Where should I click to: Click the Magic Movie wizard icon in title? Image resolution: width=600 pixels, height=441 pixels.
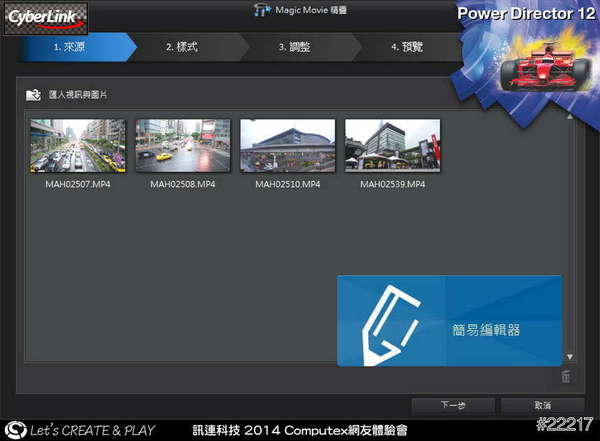pyautogui.click(x=262, y=10)
